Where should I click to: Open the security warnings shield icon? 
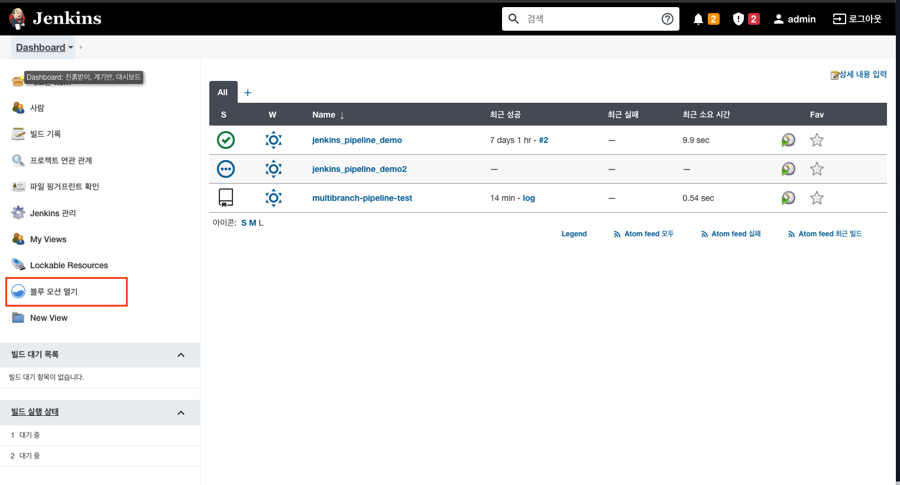[738, 19]
